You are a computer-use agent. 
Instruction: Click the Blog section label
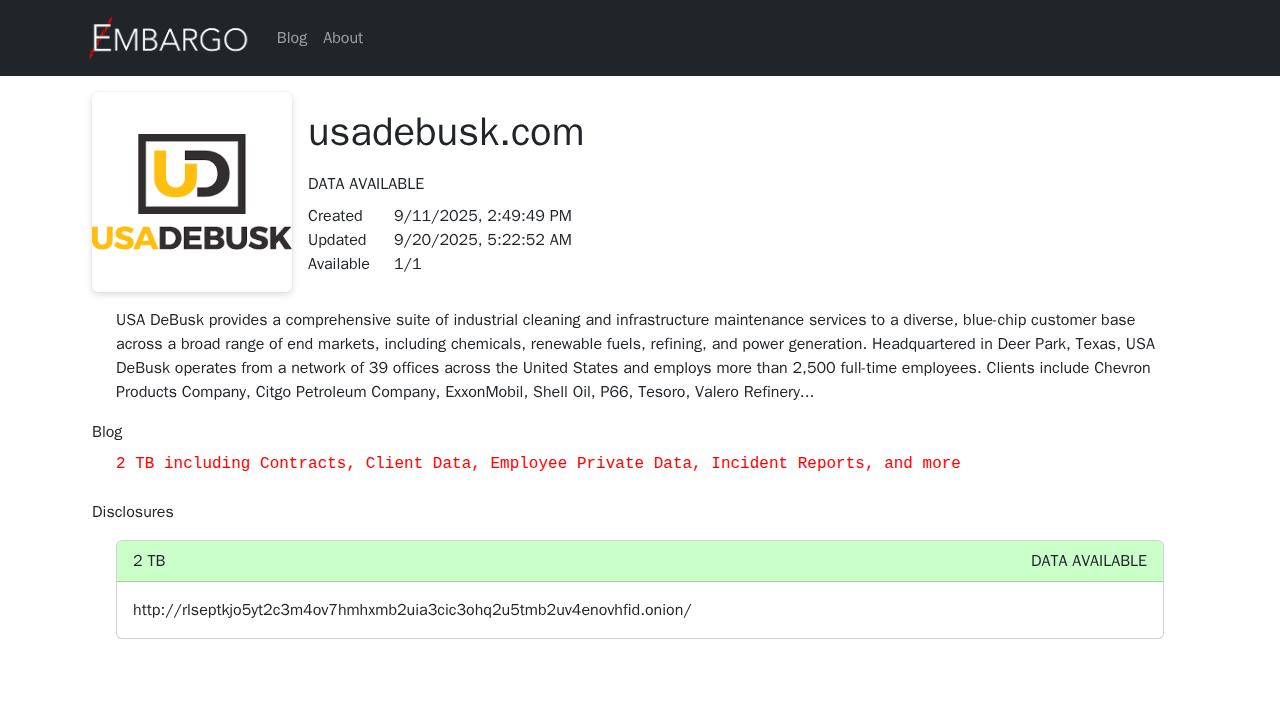tap(107, 432)
